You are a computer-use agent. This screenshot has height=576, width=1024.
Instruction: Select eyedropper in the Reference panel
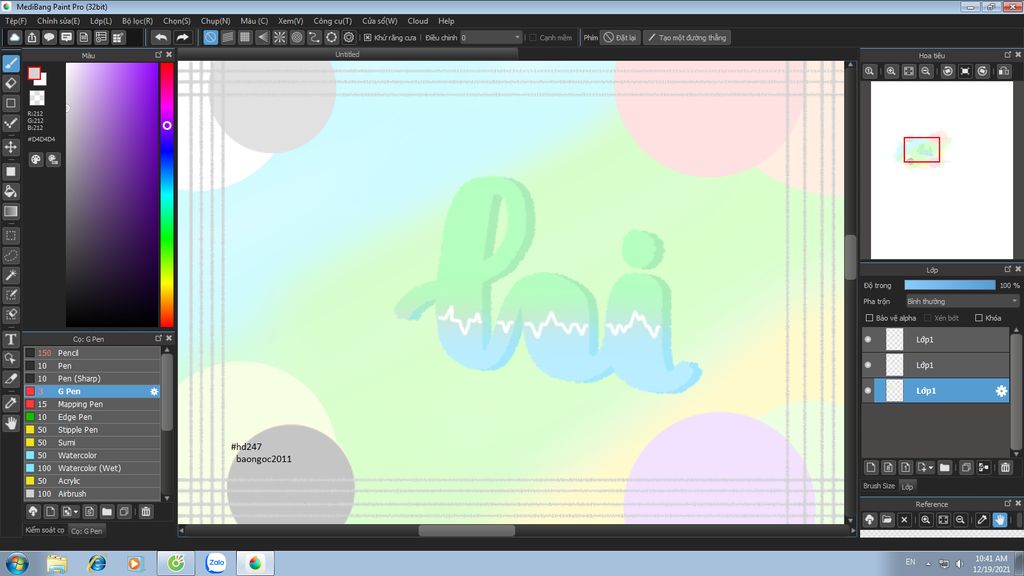[982, 520]
